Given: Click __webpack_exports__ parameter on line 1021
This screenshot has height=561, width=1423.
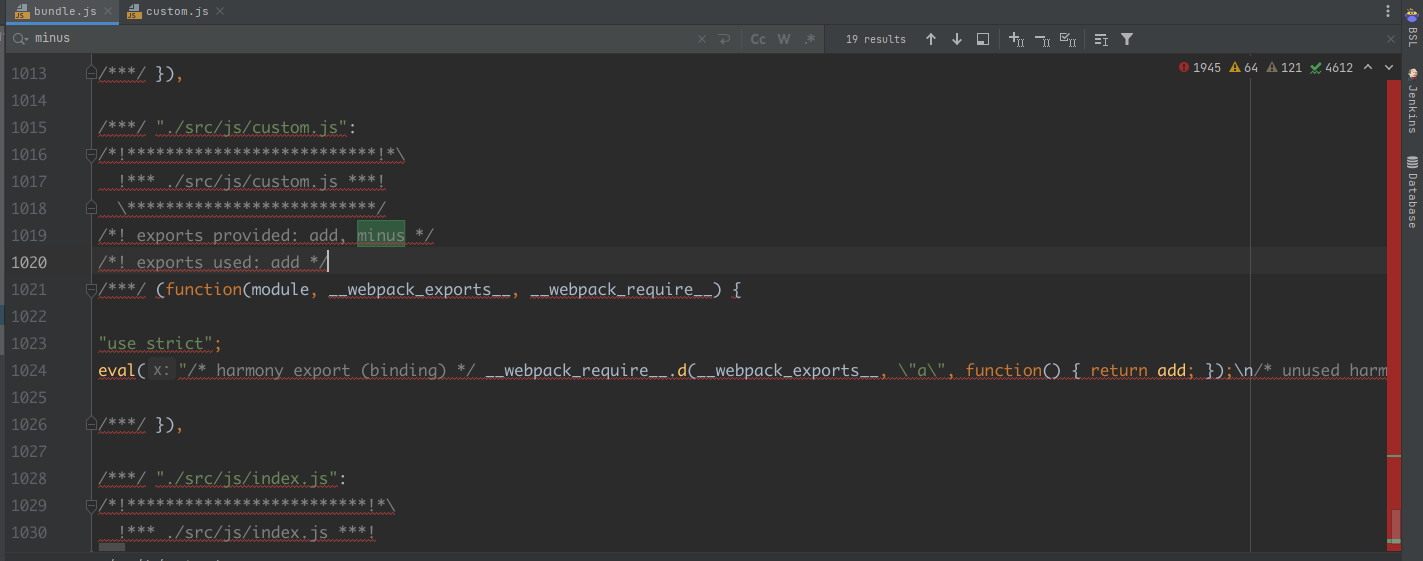Looking at the screenshot, I should tap(419, 289).
